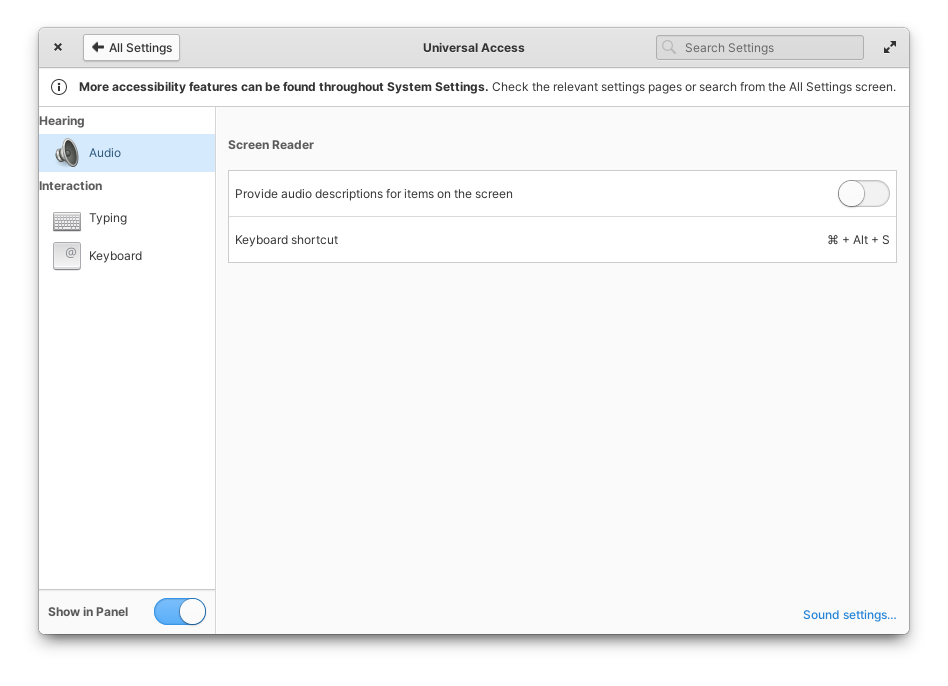Image resolution: width=948 pixels, height=686 pixels.
Task: Click the keyboard icon next to Typing
Action: tap(67, 220)
